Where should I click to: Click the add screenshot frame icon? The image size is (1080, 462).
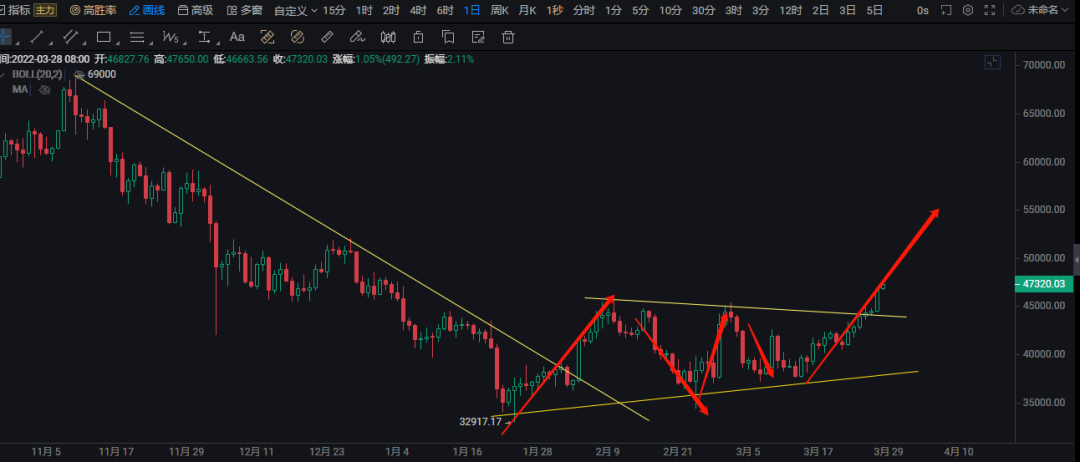click(946, 10)
